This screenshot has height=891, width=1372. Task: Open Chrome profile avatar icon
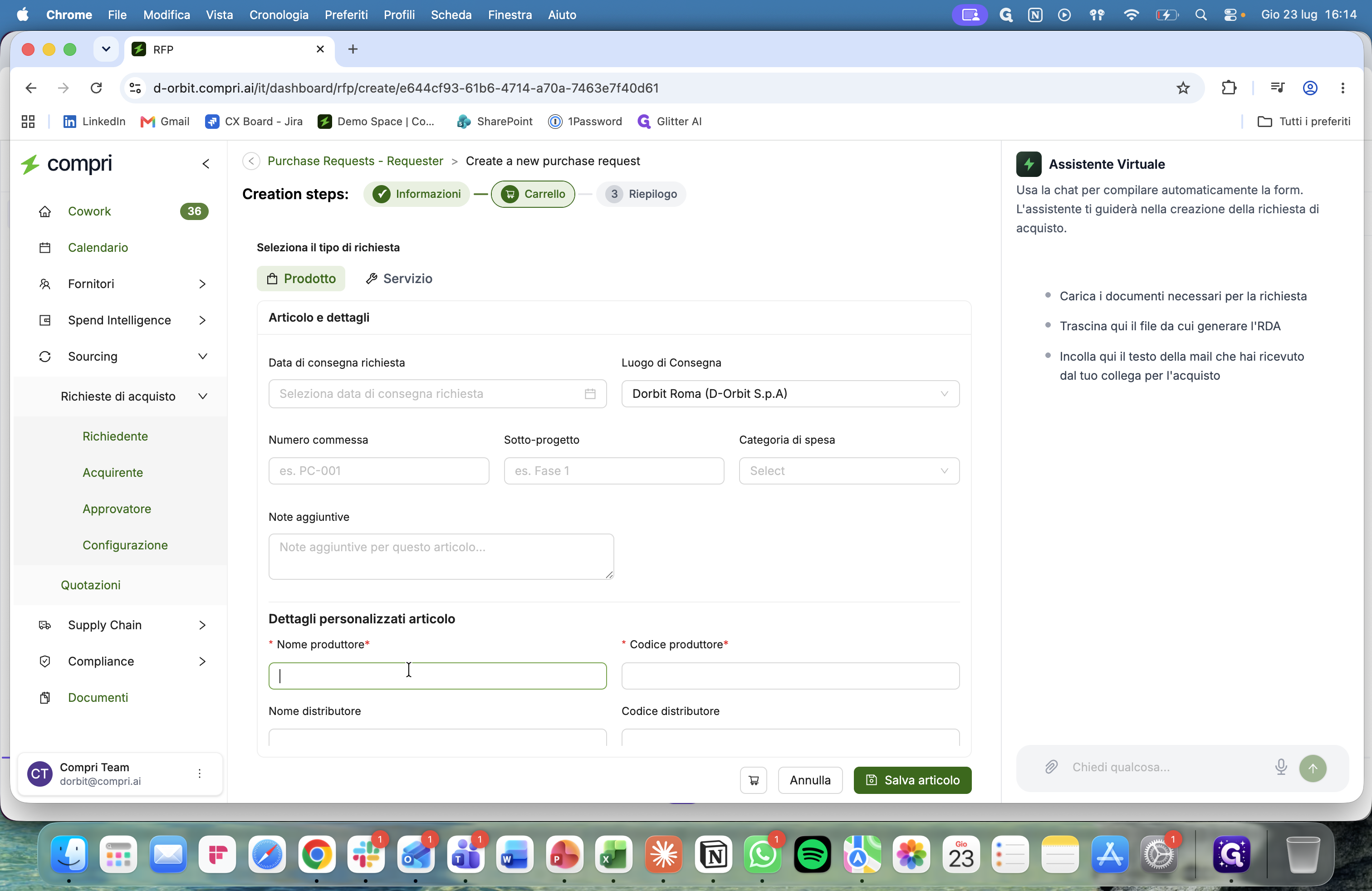click(x=1310, y=88)
